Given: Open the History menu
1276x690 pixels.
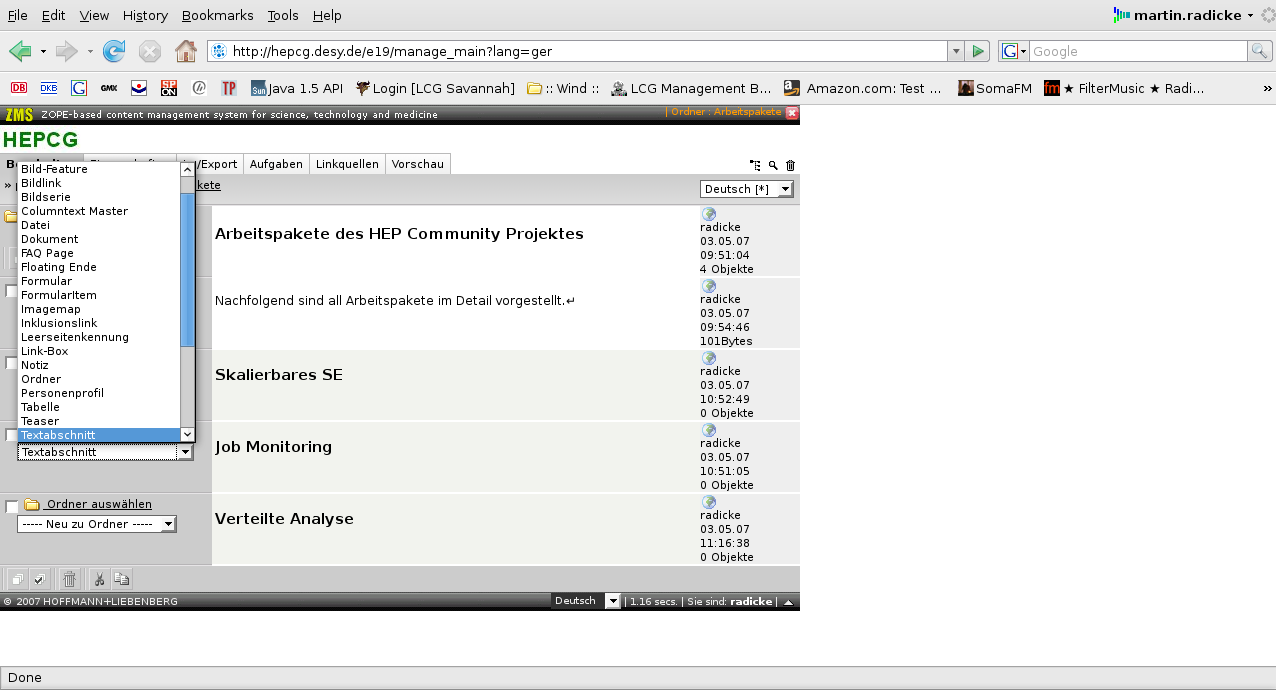Looking at the screenshot, I should [x=145, y=15].
